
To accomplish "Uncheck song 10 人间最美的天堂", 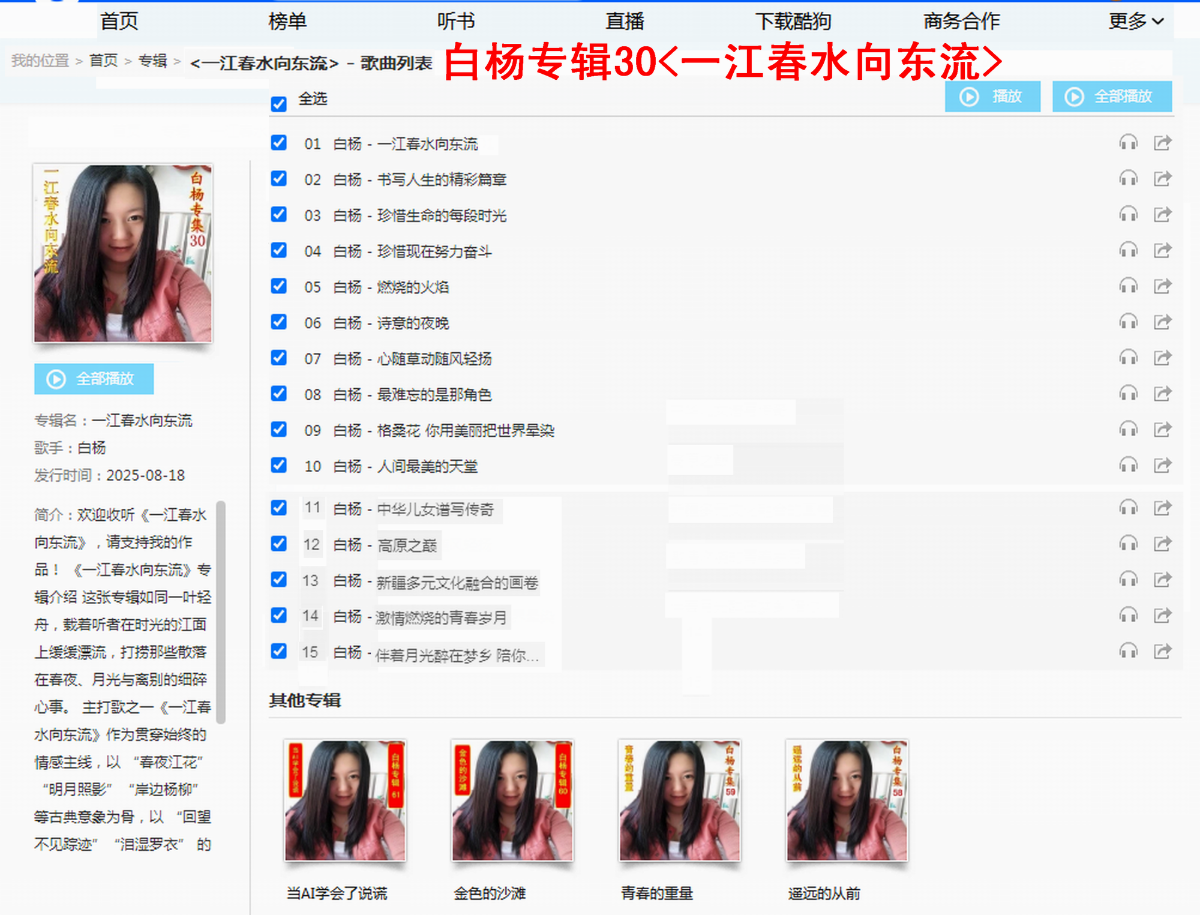I will pos(279,465).
